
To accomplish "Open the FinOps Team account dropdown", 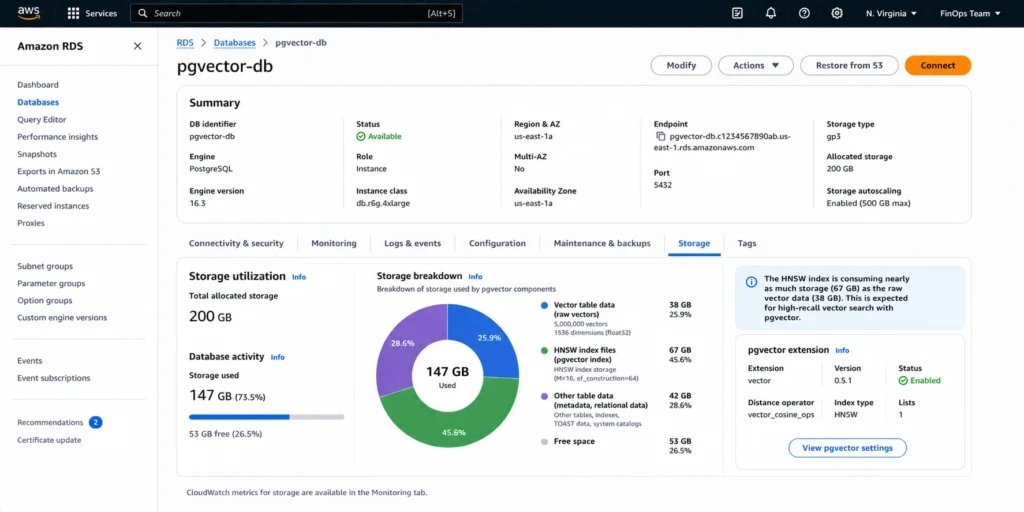I will point(970,13).
